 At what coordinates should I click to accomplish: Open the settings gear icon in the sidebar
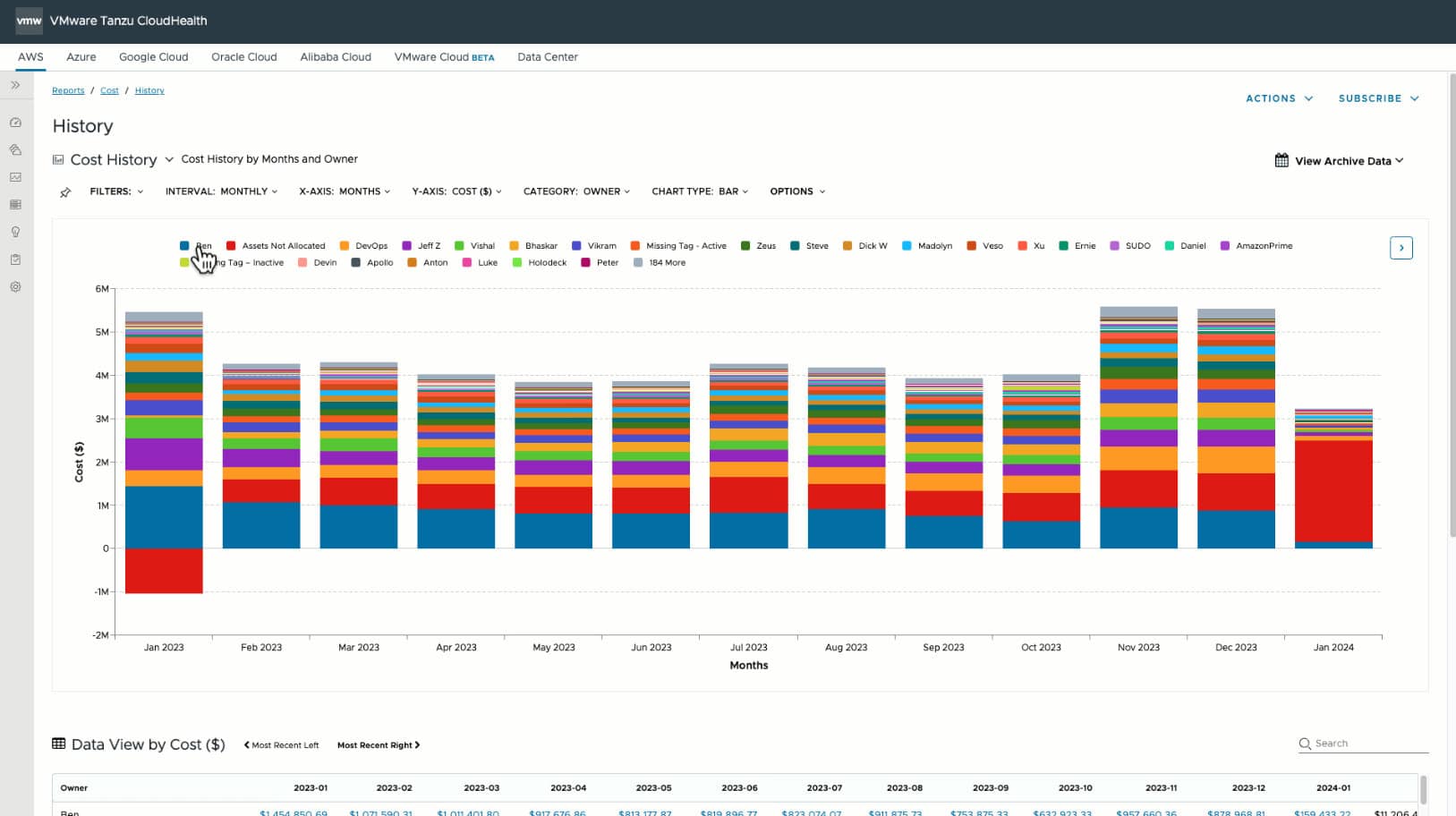(x=15, y=287)
